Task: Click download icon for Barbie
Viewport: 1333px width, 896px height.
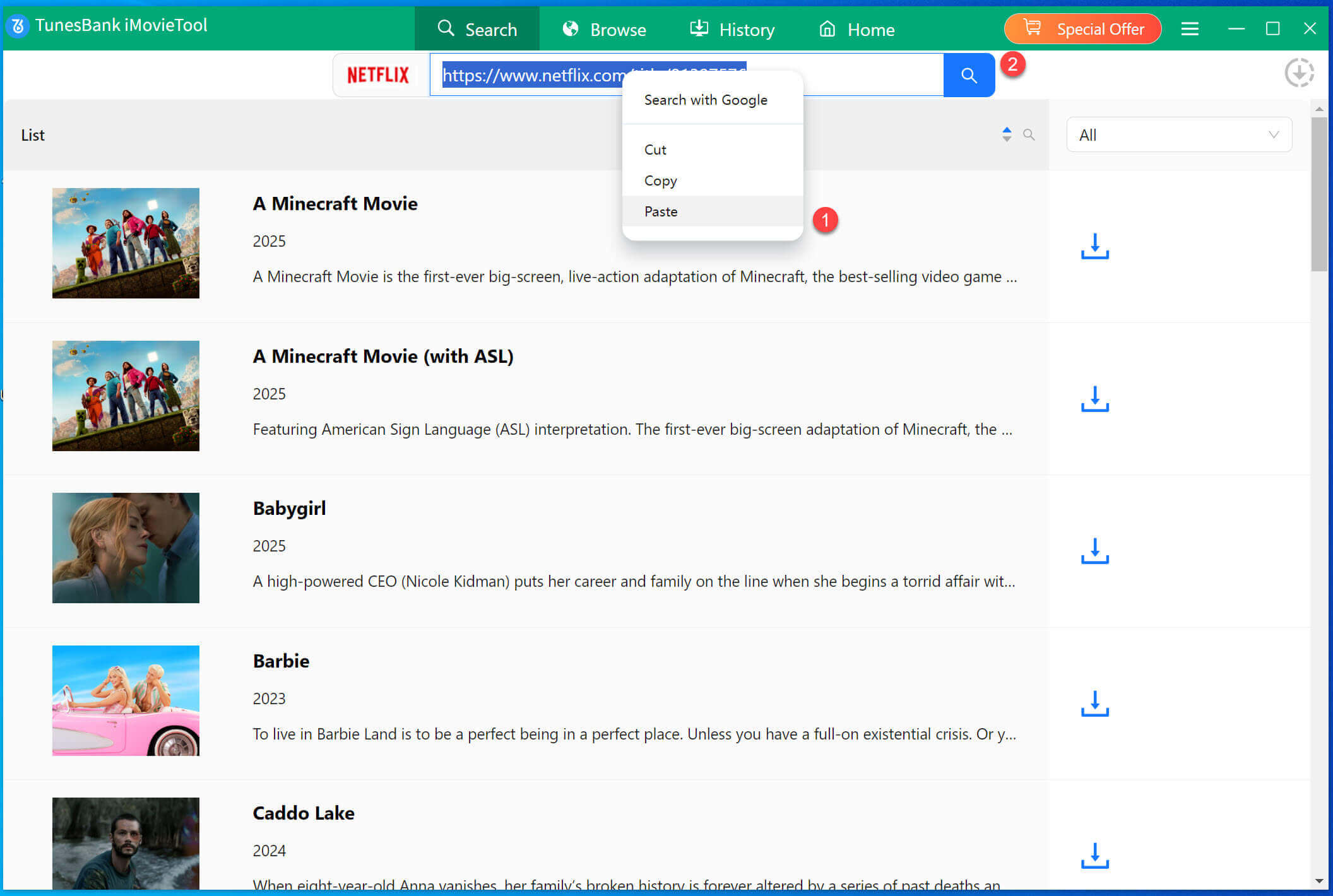Action: click(1094, 704)
